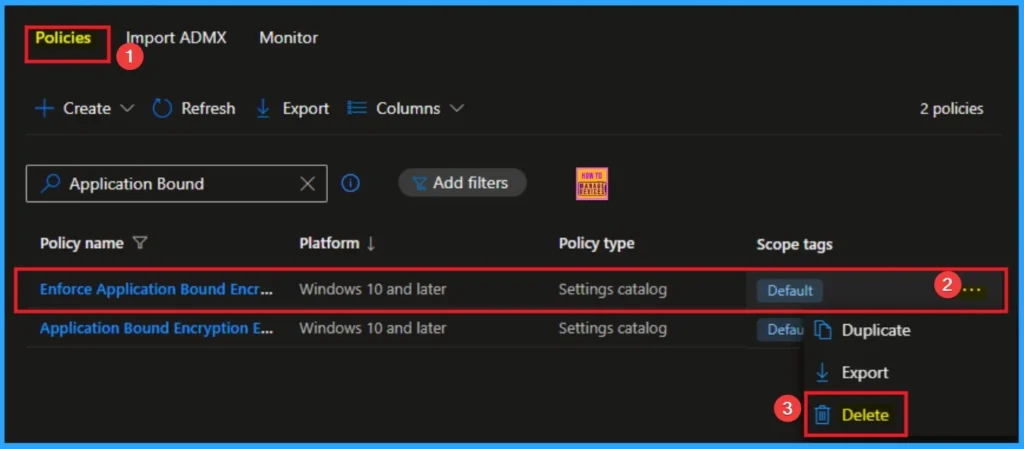Click the search magnifier icon

tap(50, 183)
